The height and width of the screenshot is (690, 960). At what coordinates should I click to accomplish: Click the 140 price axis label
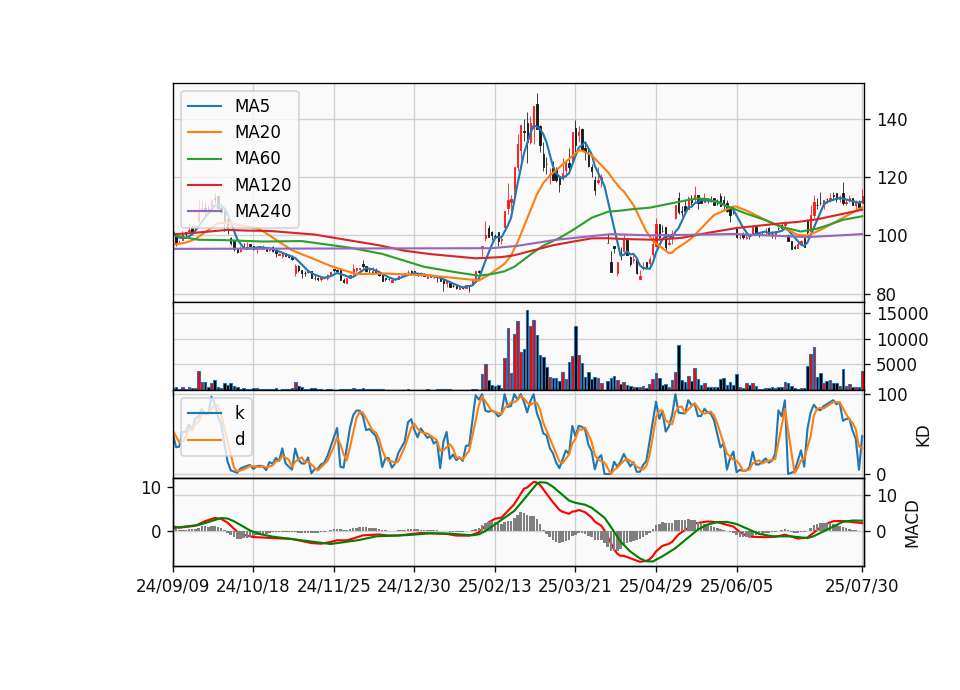point(892,120)
